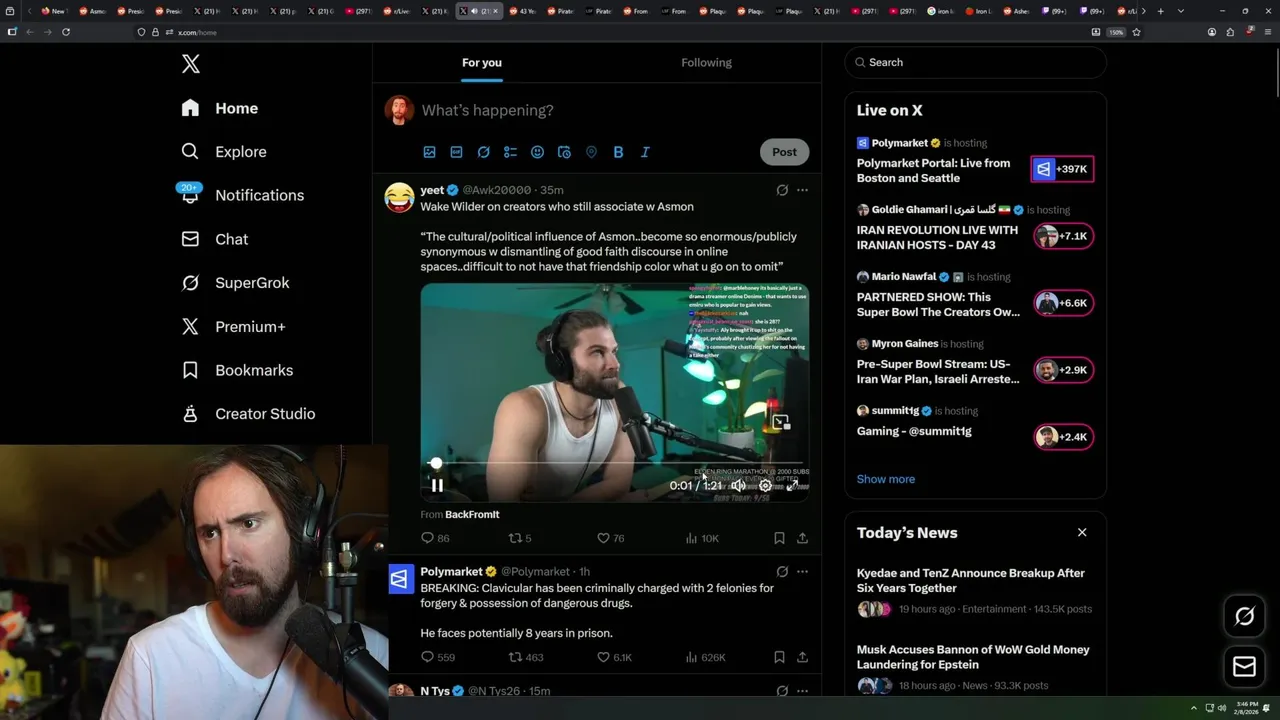Click Grok icon on Polymarket post
1280x720 pixels.
point(782,572)
